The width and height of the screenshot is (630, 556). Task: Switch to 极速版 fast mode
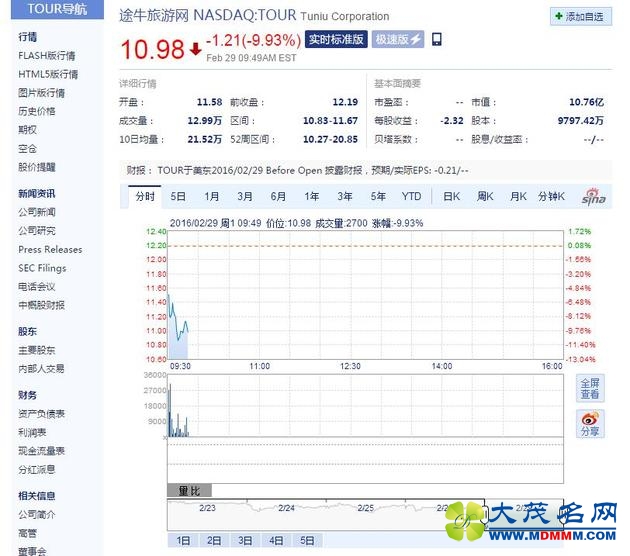coord(397,39)
